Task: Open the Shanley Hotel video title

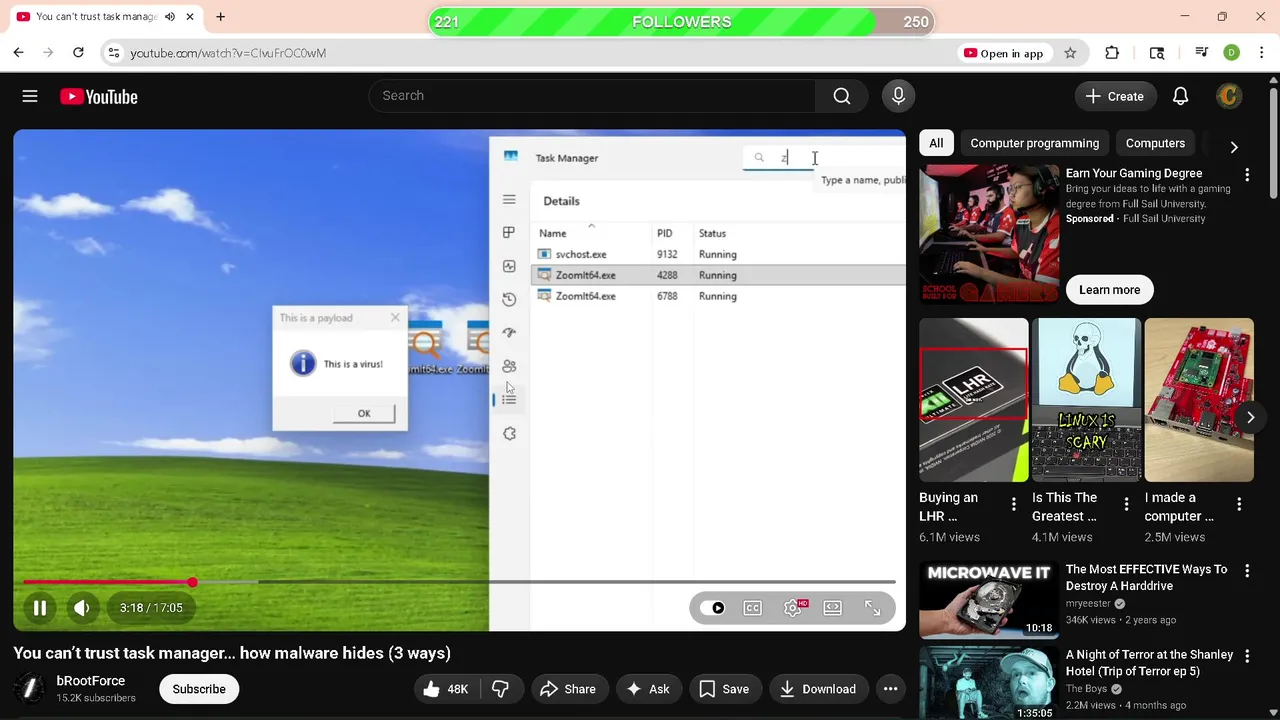Action: coord(1149,663)
